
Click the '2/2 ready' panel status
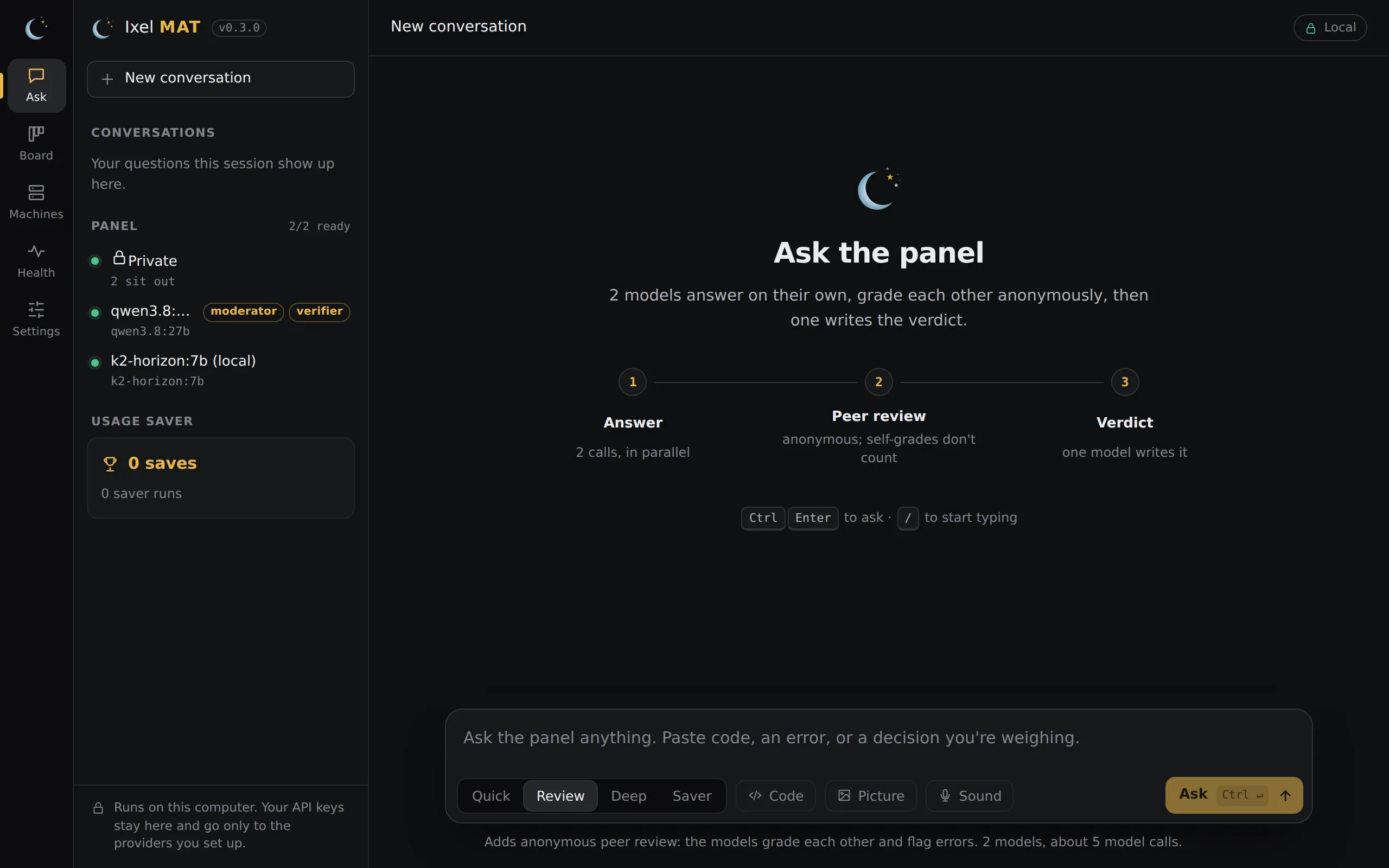tap(319, 226)
